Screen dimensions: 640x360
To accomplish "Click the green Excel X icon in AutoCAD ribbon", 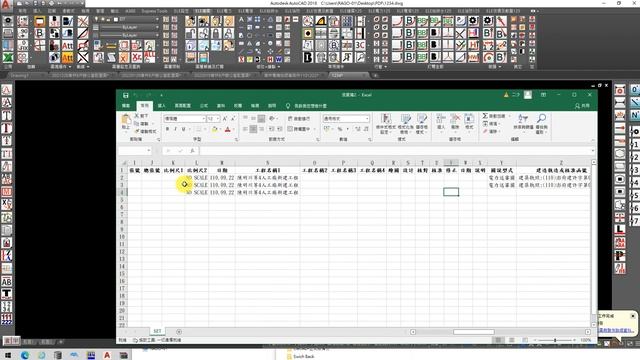I will click(x=8, y=57).
